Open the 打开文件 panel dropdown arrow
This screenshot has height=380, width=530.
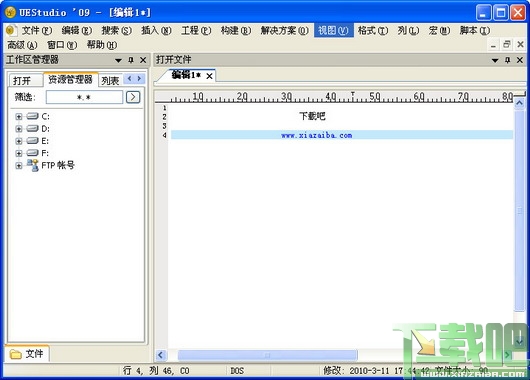pyautogui.click(x=495, y=61)
